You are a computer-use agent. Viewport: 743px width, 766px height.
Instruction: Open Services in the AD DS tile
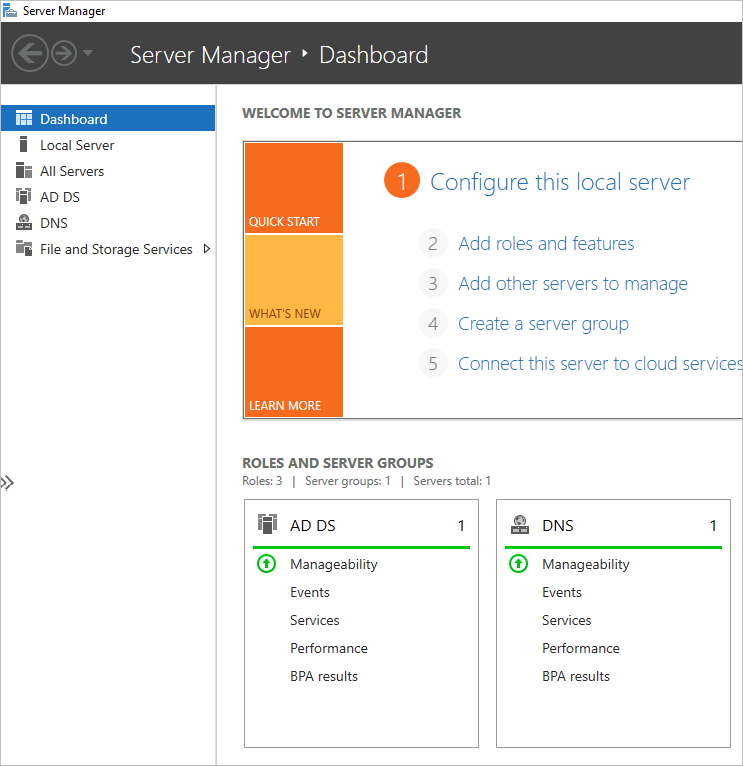pyautogui.click(x=315, y=620)
